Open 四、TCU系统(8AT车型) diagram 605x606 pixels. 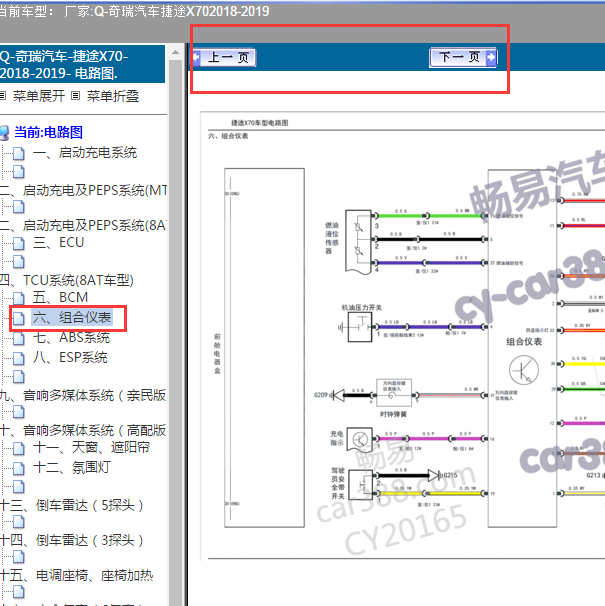(x=66, y=280)
